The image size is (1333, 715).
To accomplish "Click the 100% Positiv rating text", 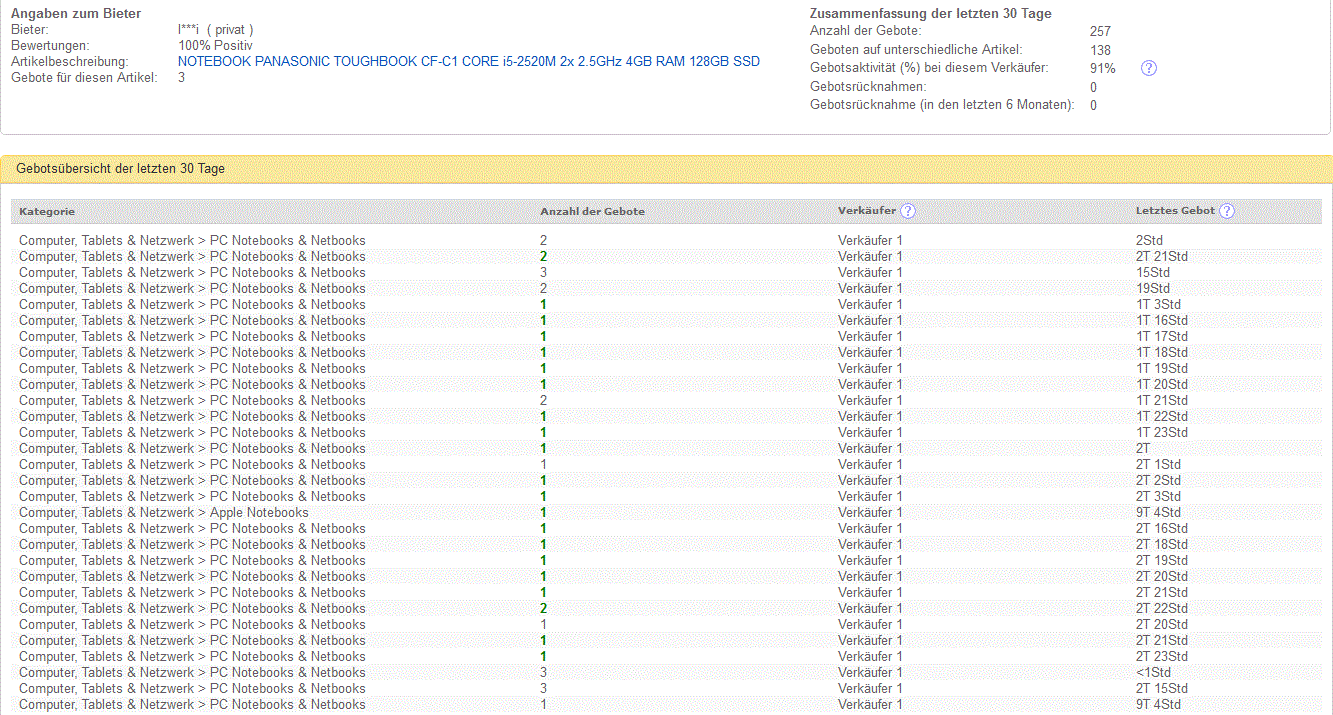I will pos(215,46).
